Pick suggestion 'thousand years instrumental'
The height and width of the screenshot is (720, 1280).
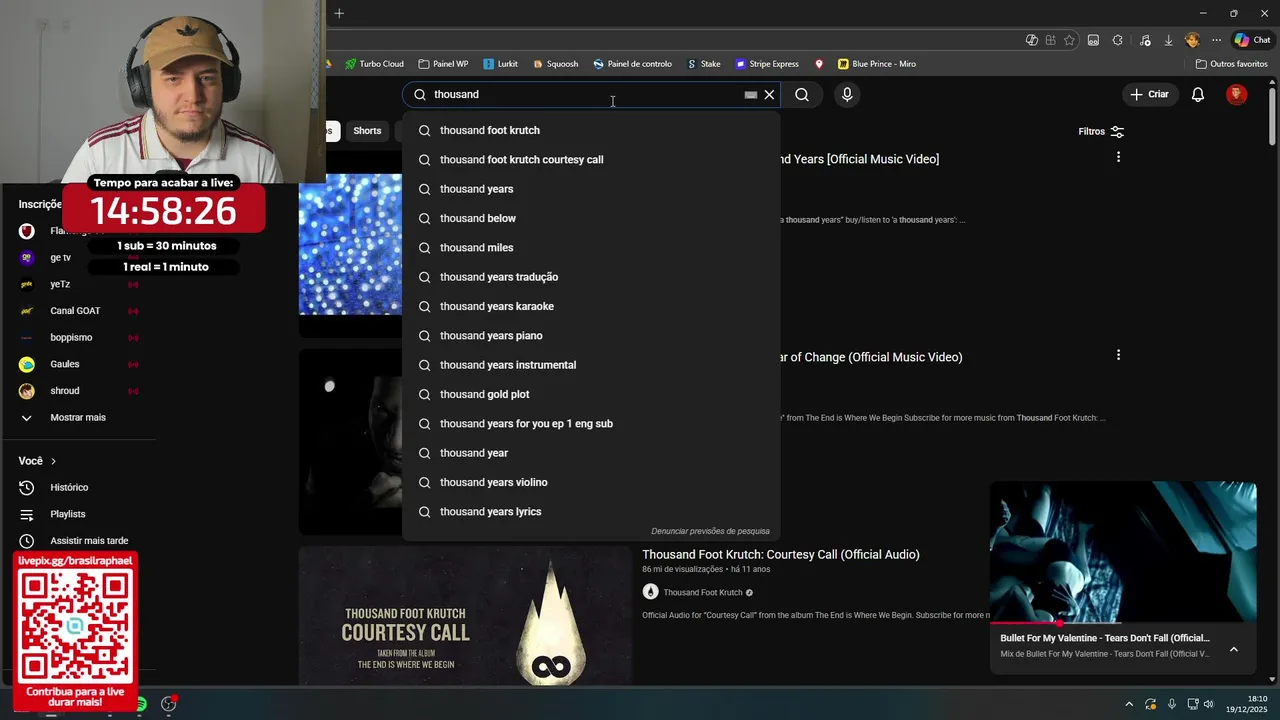(591, 365)
